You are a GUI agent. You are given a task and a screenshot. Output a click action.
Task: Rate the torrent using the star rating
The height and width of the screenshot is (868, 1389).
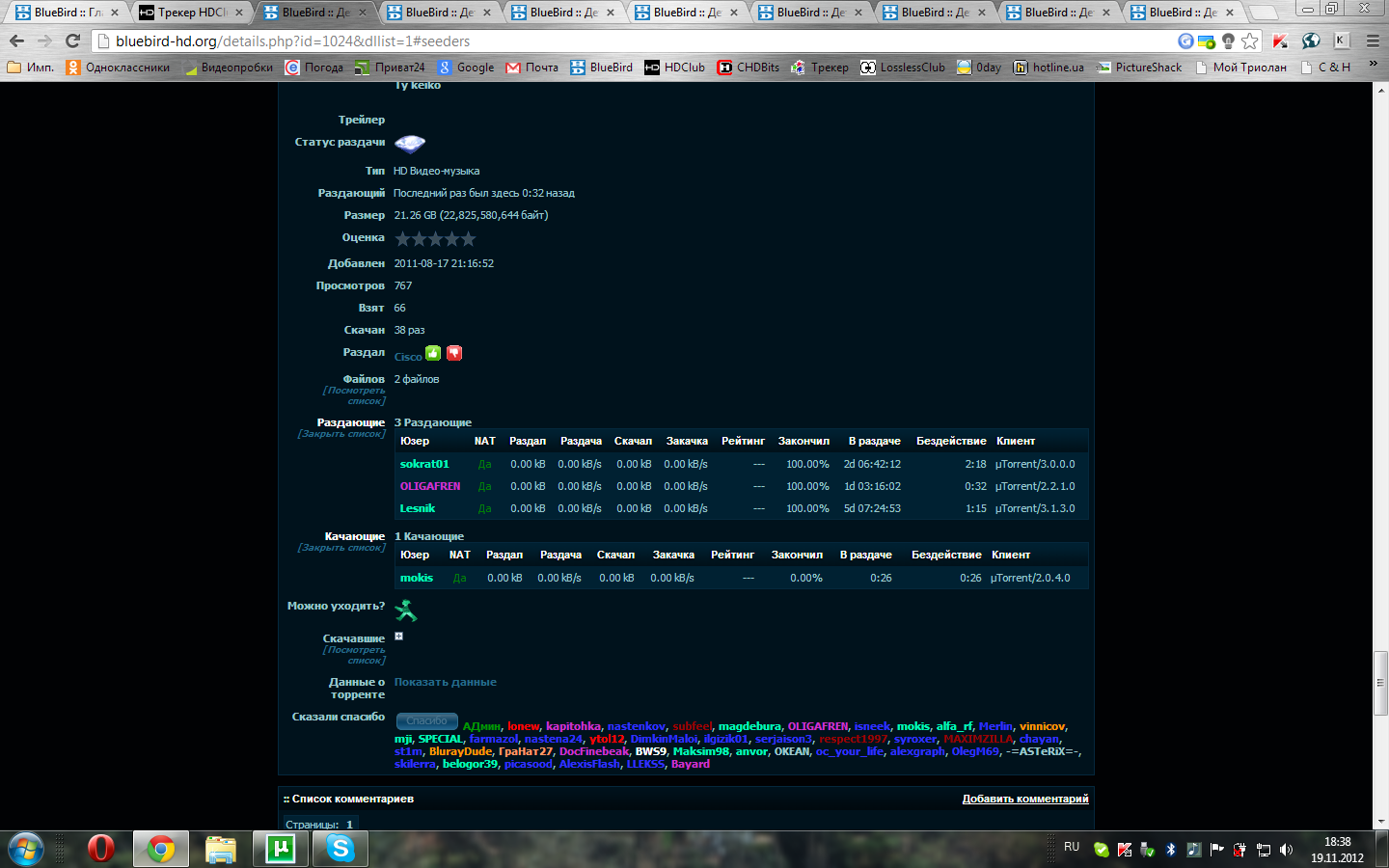(x=435, y=238)
